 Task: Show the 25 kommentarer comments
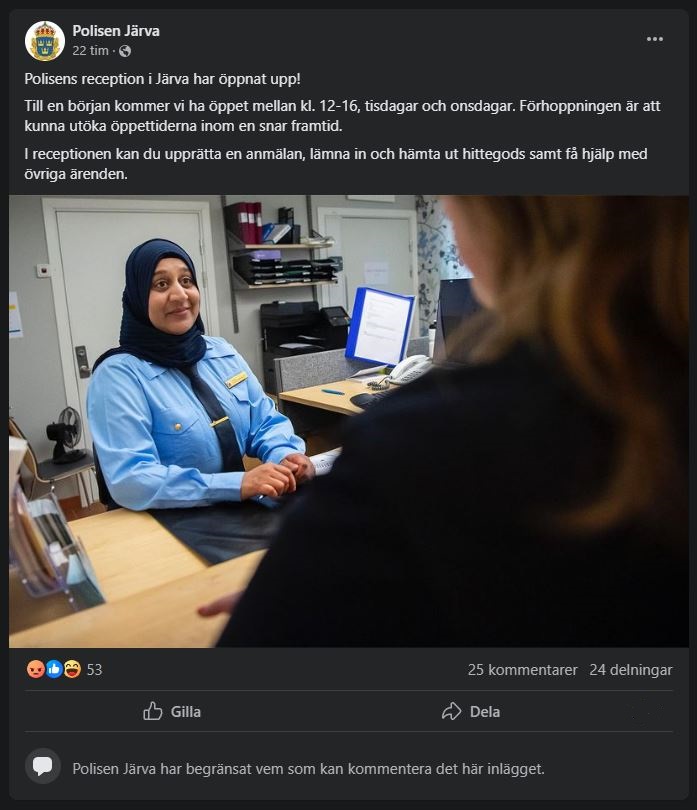point(522,670)
